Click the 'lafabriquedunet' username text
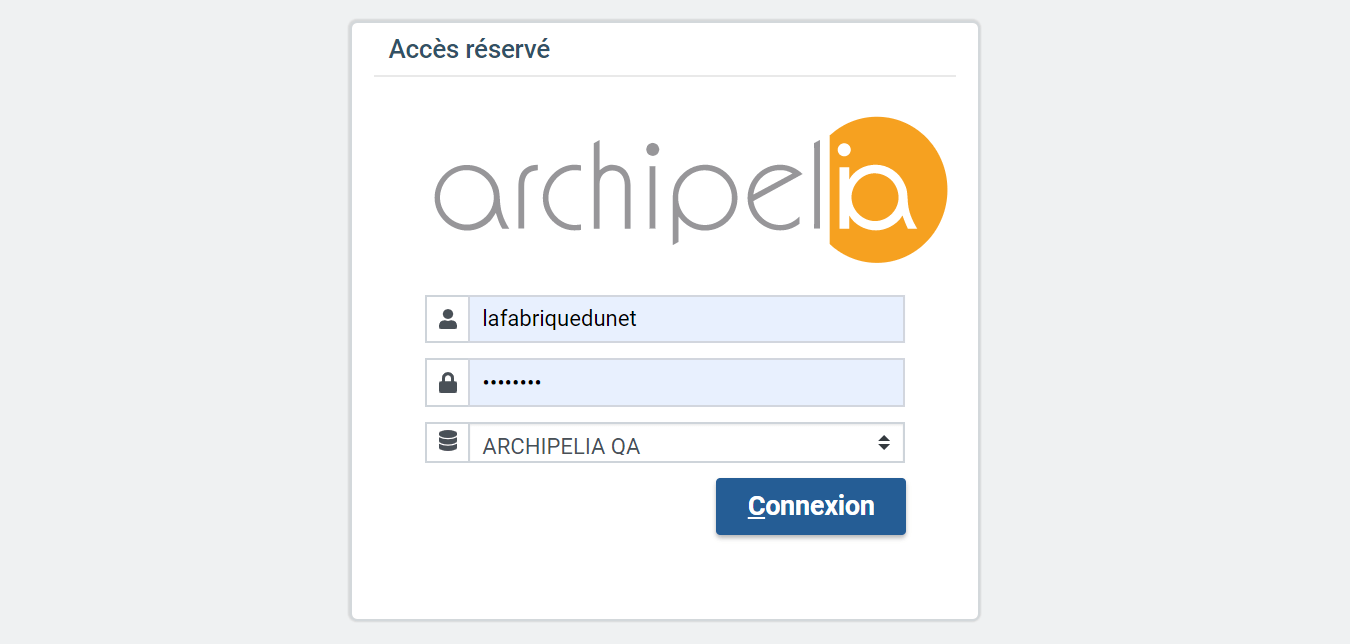Image resolution: width=1350 pixels, height=644 pixels. point(559,319)
